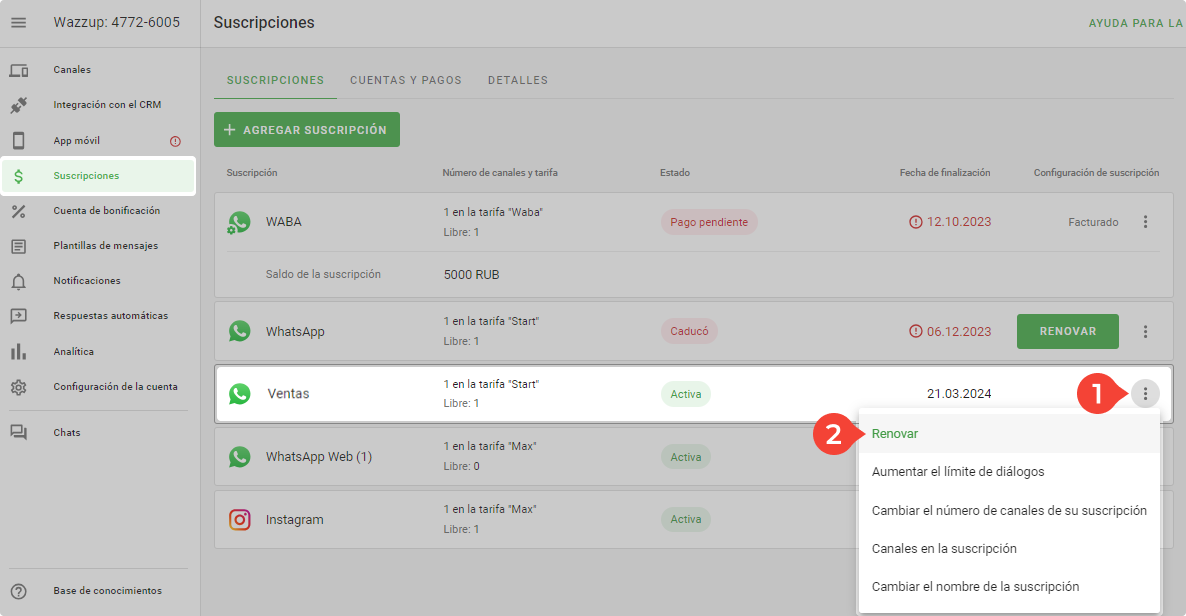The width and height of the screenshot is (1186, 616).
Task: Choose Aumentar el límite de diálogos
Action: click(x=957, y=472)
